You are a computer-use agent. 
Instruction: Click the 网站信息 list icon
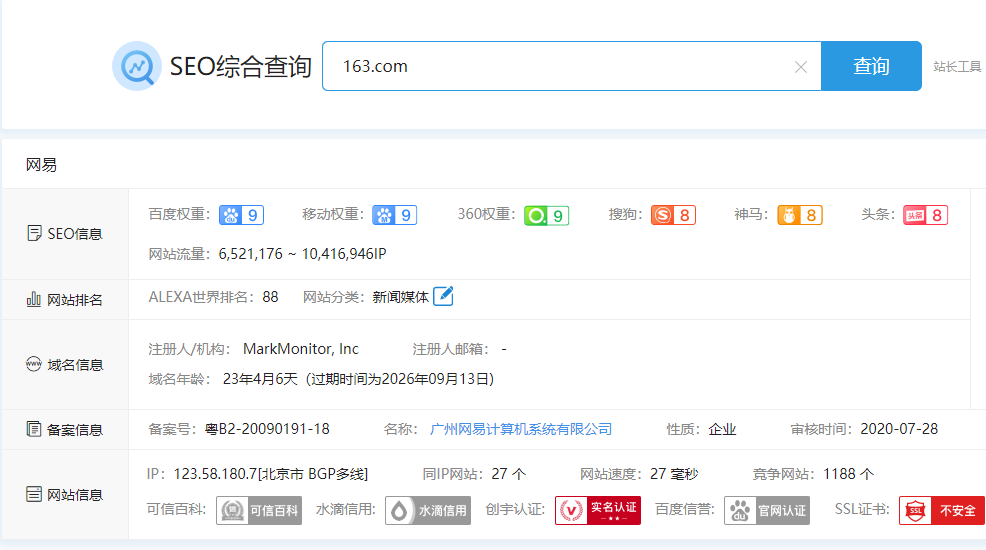(x=34, y=494)
